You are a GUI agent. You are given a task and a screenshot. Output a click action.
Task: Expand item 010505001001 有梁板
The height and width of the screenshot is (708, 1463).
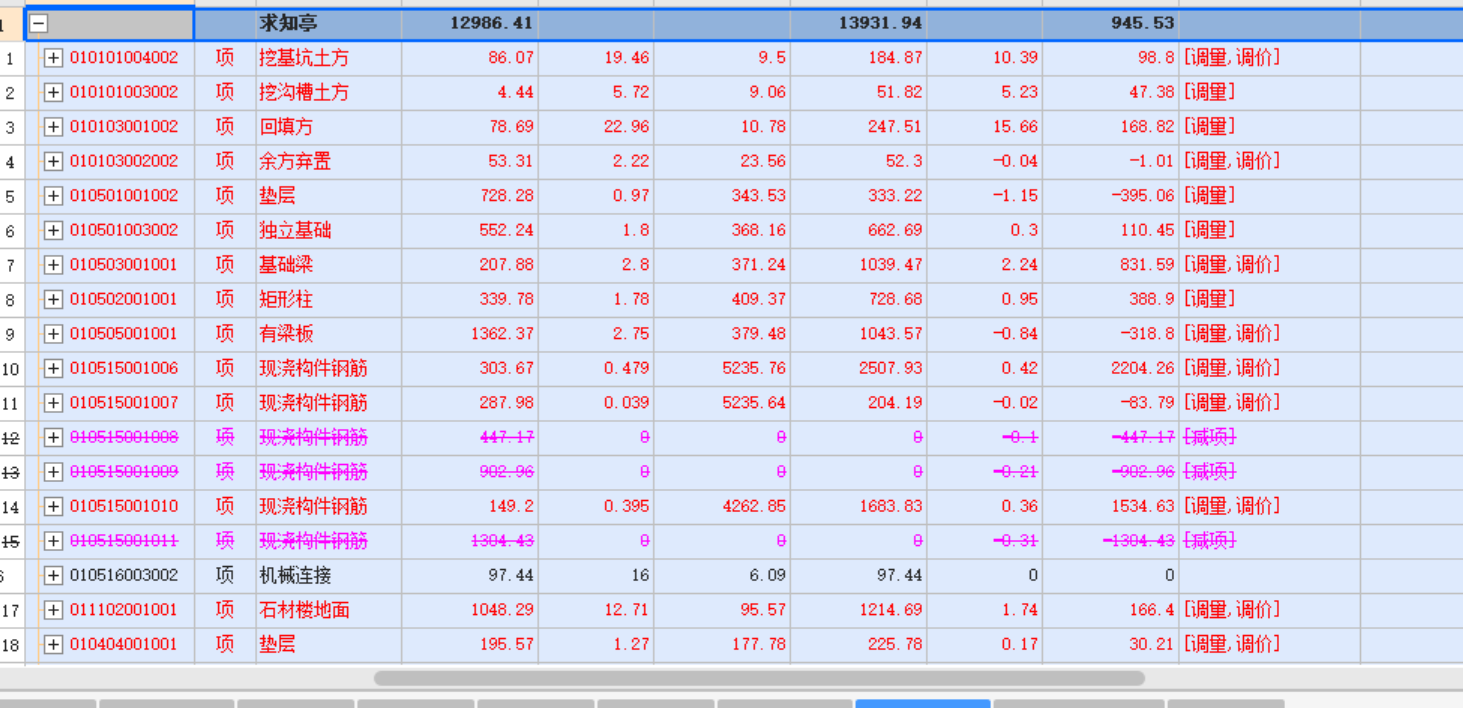53,334
